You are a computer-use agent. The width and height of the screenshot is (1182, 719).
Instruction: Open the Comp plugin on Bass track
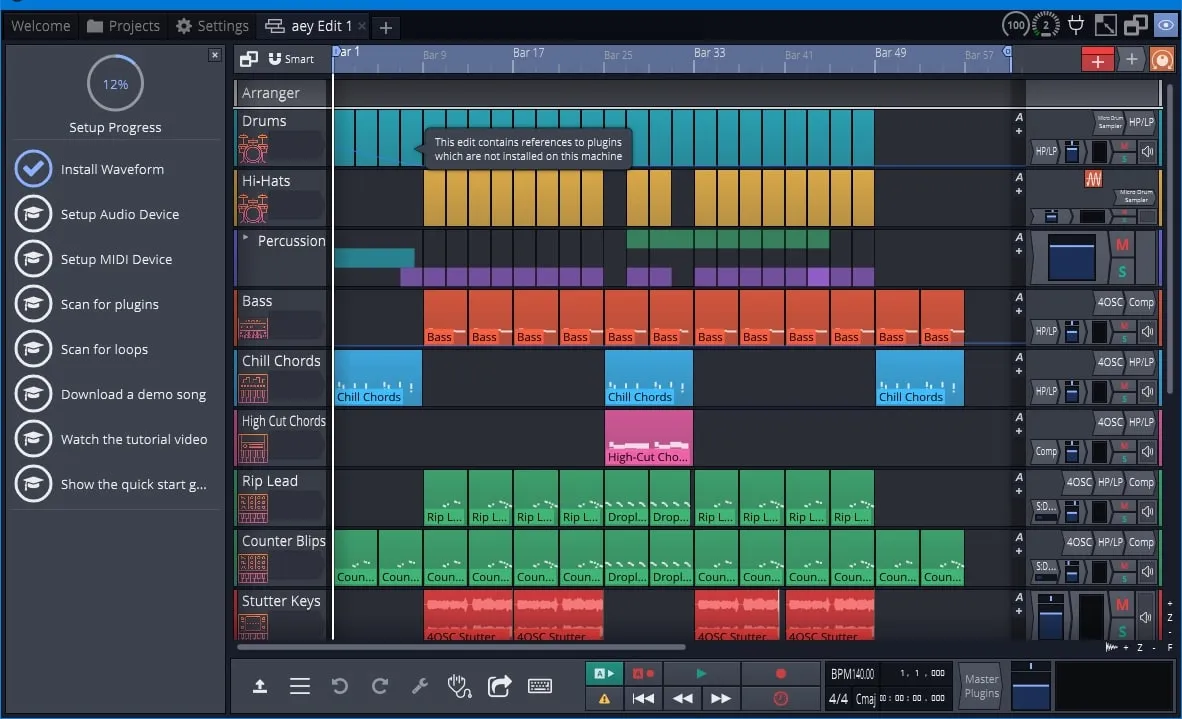click(x=1141, y=301)
